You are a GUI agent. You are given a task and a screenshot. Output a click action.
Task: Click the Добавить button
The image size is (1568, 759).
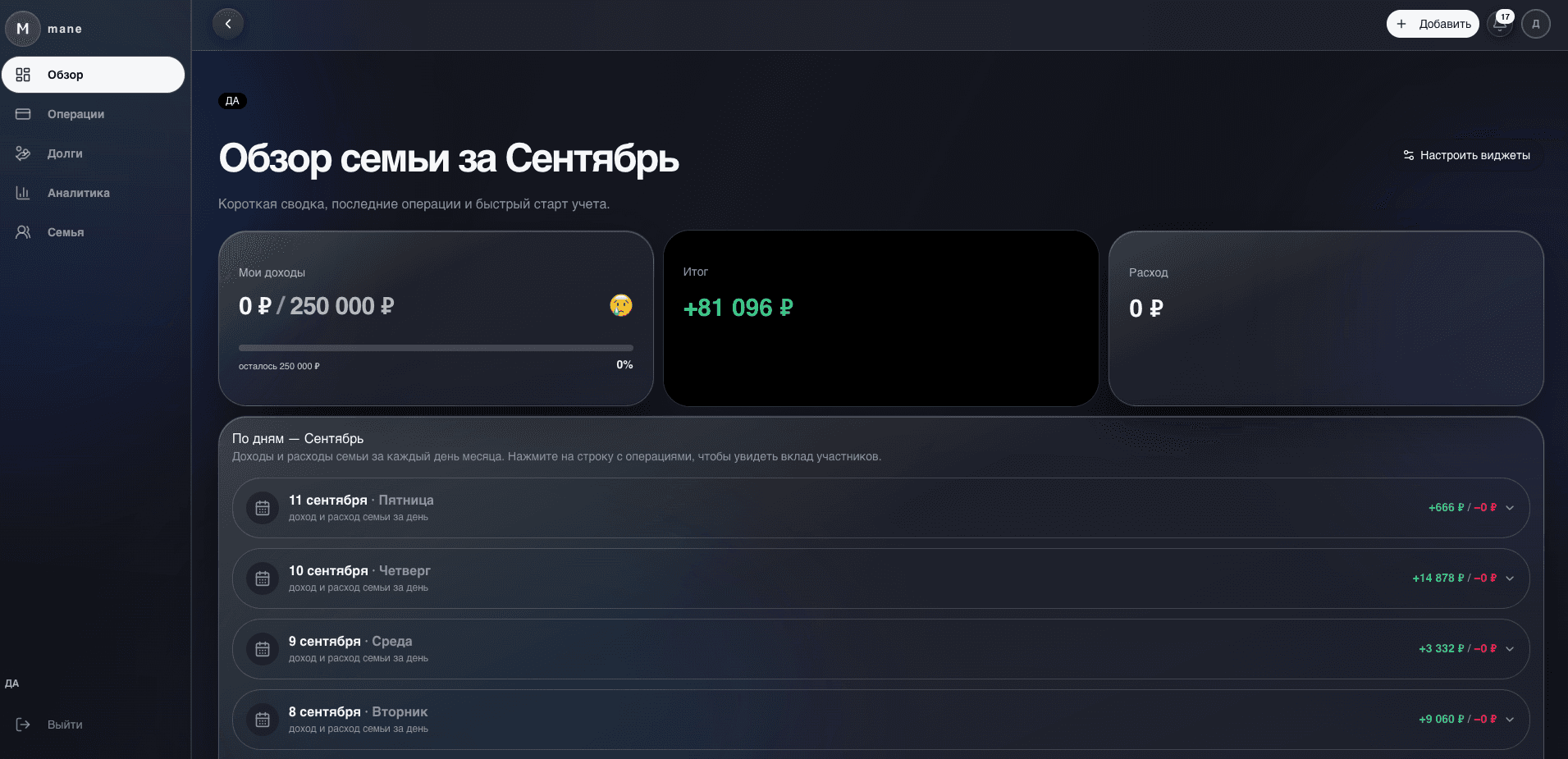tap(1433, 24)
